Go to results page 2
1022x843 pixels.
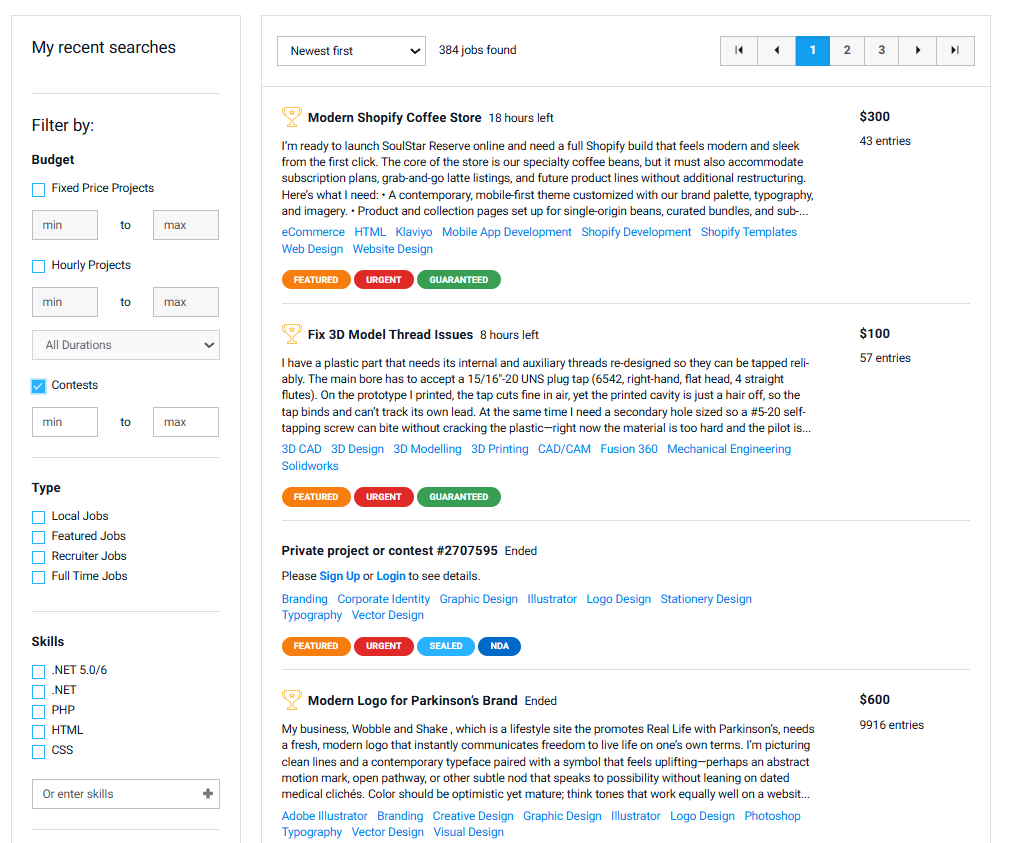[847, 51]
